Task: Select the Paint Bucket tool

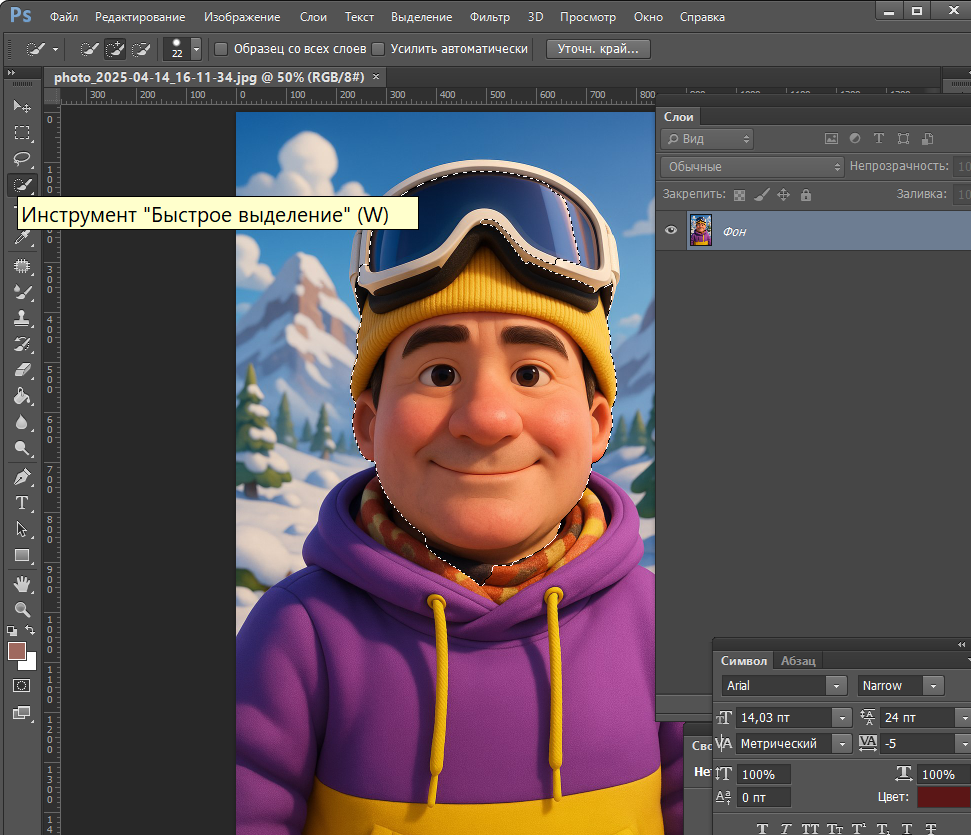Action: click(x=22, y=396)
